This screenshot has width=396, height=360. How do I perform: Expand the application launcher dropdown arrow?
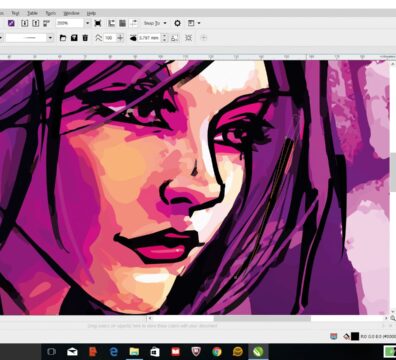tap(199, 23)
